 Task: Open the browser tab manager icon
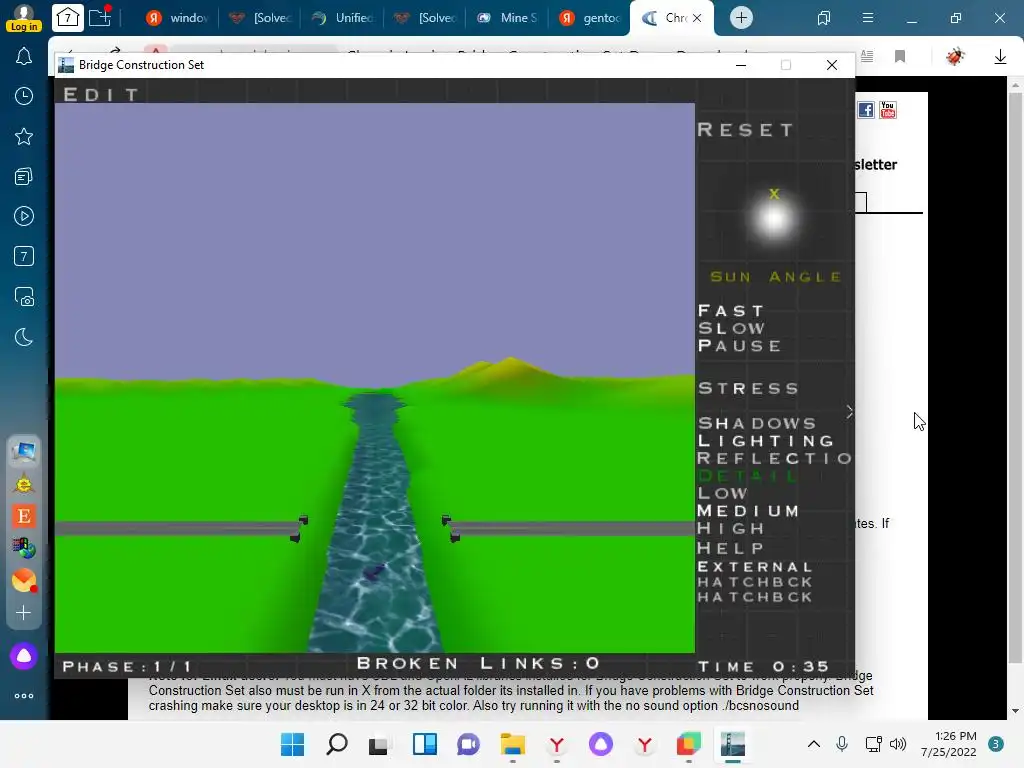[824, 18]
